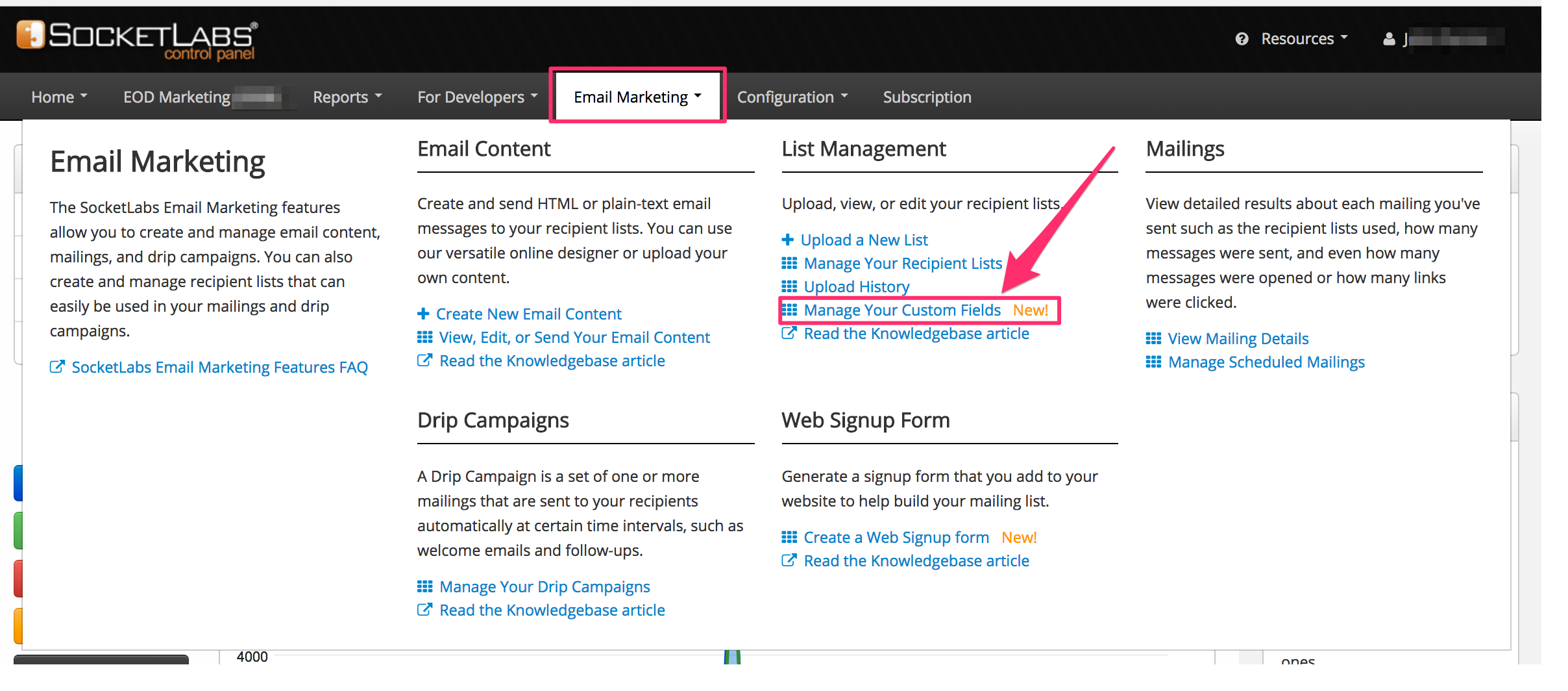Read the Knowledgebase article under List Management
The image size is (1568, 691).
[x=916, y=333]
